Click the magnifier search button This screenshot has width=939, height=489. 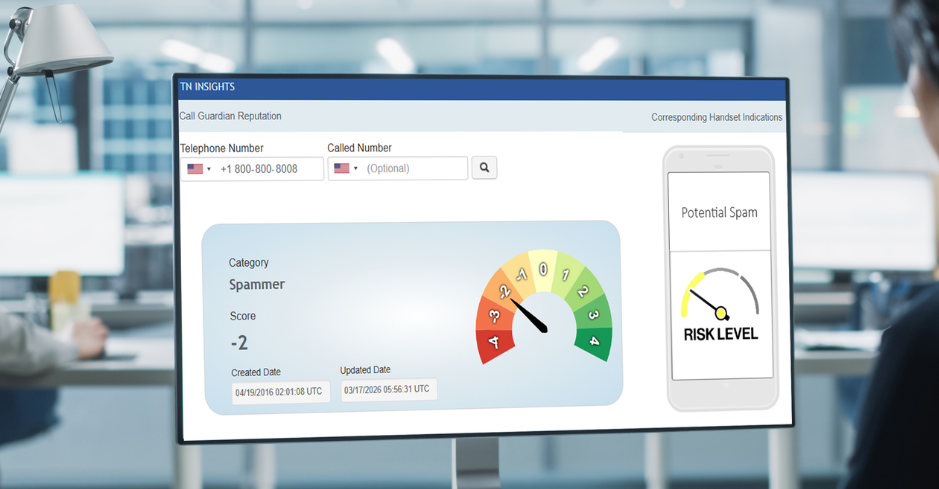(484, 168)
